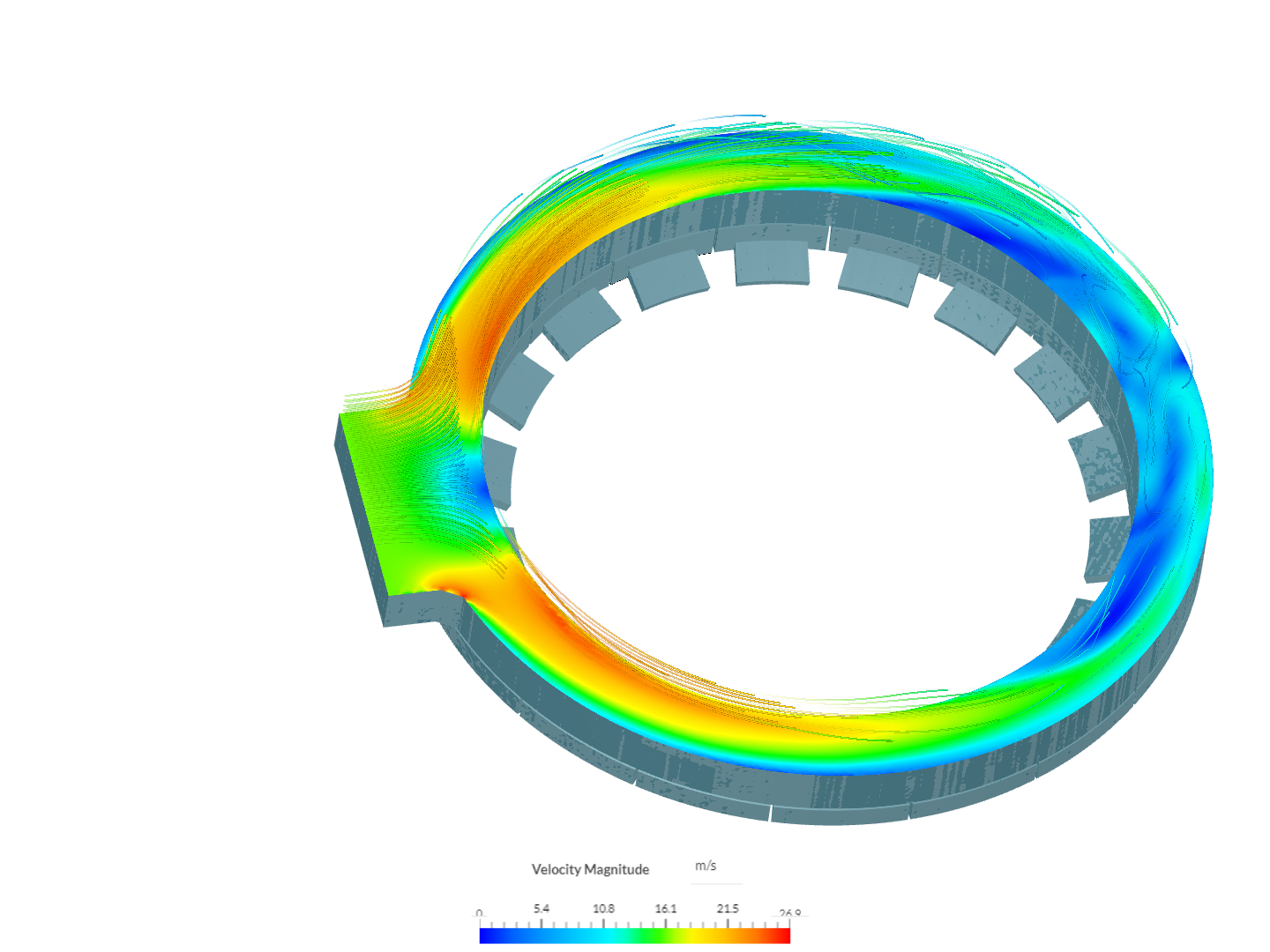The height and width of the screenshot is (952, 1270).
Task: Click the 21.5 legend tick label
Action: [728, 908]
